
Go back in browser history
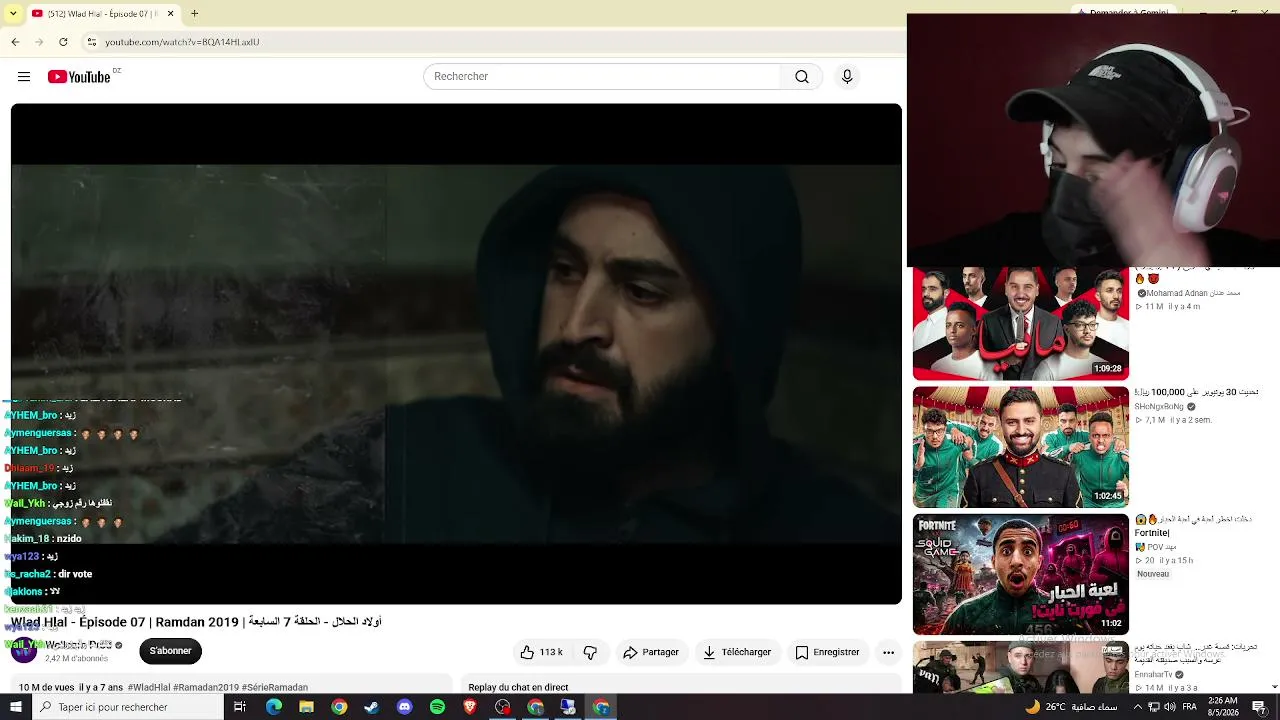(15, 42)
